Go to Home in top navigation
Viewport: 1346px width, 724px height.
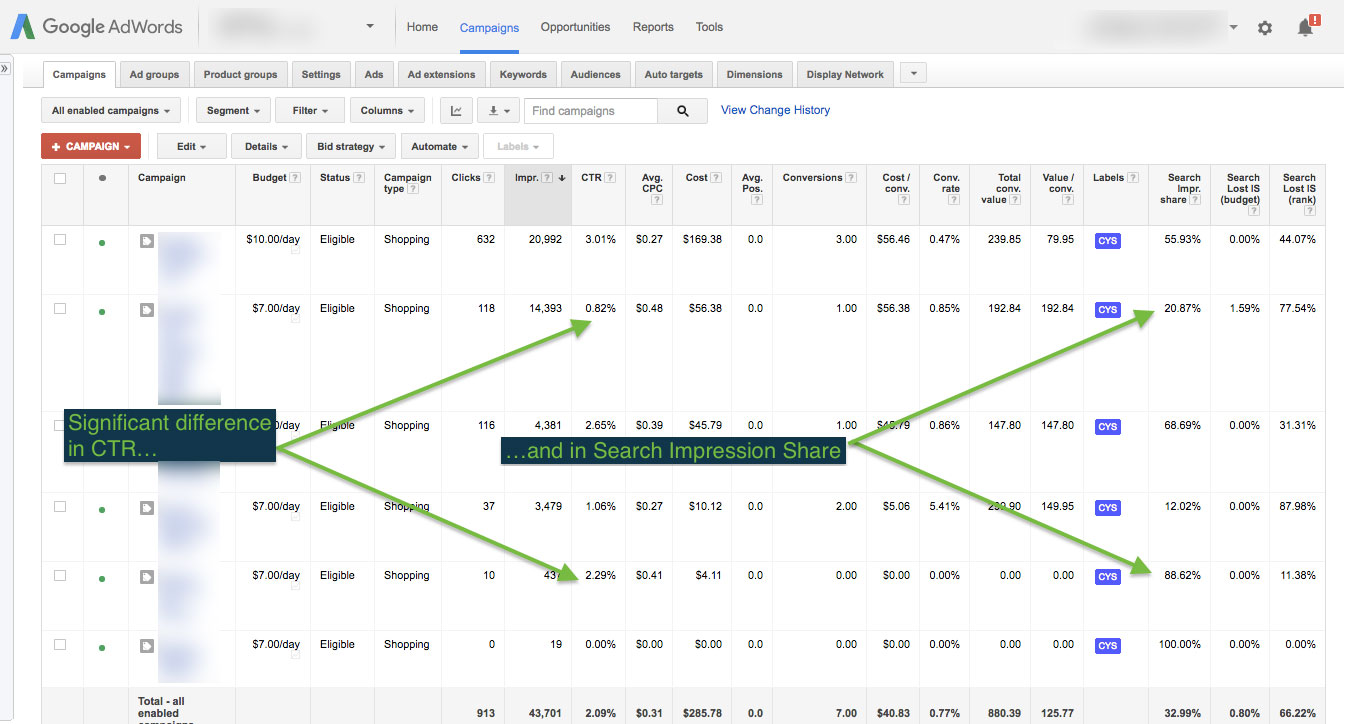[422, 27]
